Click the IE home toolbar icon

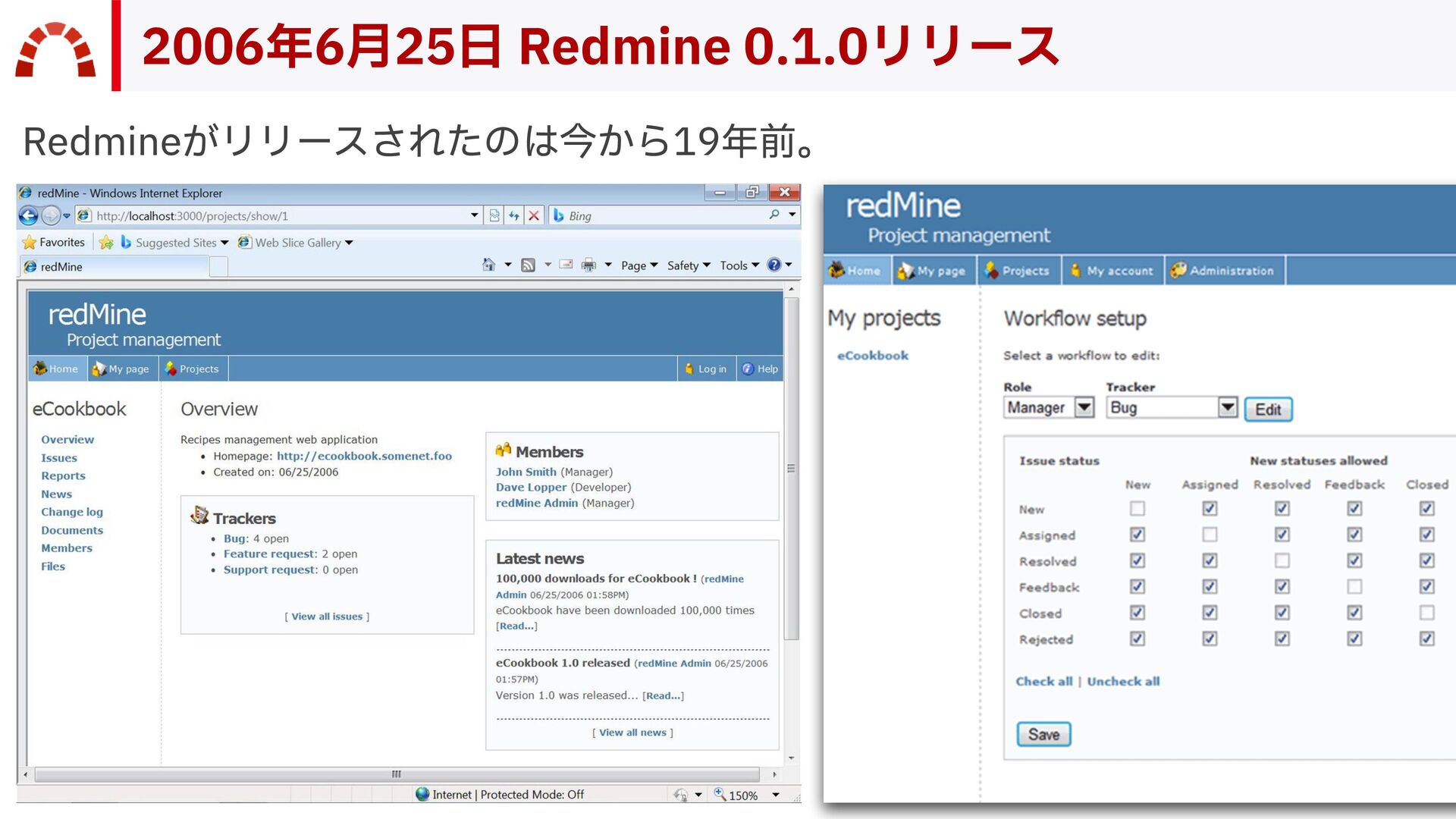pyautogui.click(x=489, y=265)
